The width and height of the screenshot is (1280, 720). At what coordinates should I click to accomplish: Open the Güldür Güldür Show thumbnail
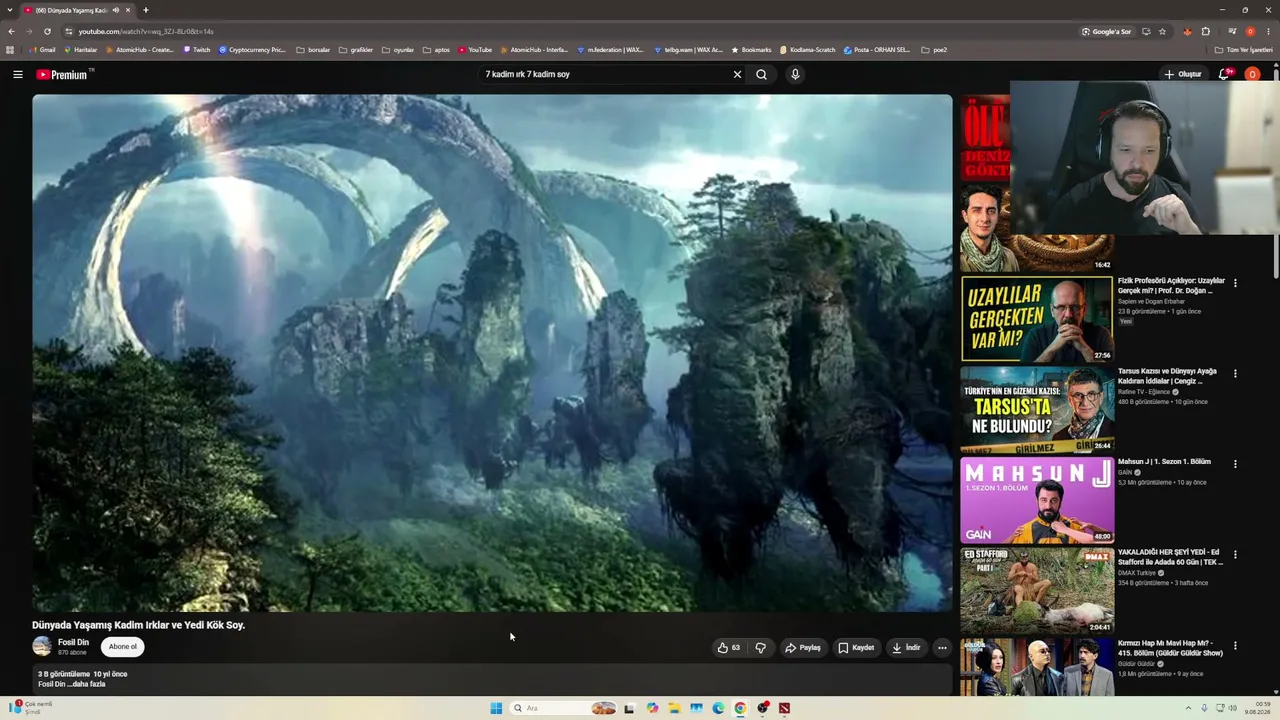tap(1037, 667)
